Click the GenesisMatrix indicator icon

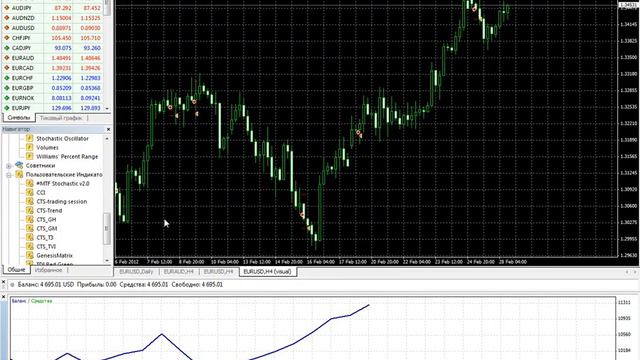coord(29,255)
